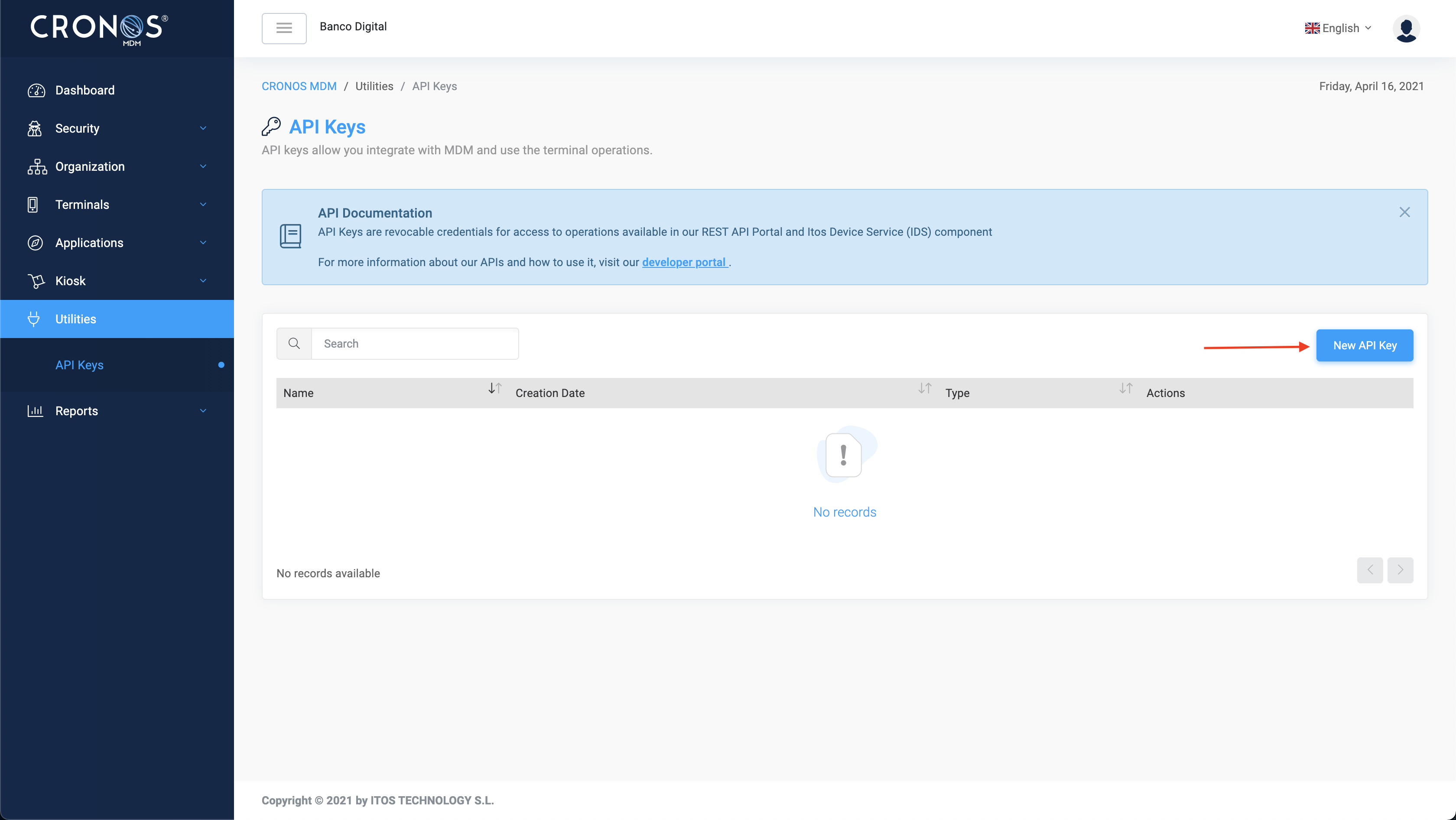Expand the Applications menu chevron
The width and height of the screenshot is (1456, 820).
(203, 242)
